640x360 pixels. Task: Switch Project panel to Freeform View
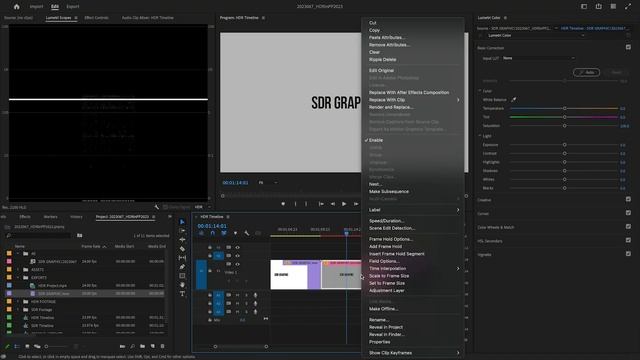coord(37,346)
